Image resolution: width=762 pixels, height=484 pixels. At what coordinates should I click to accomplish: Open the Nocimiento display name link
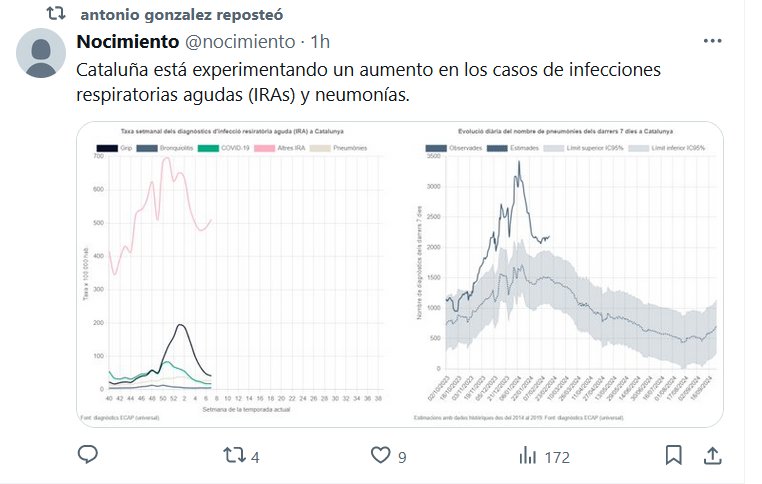[128, 42]
